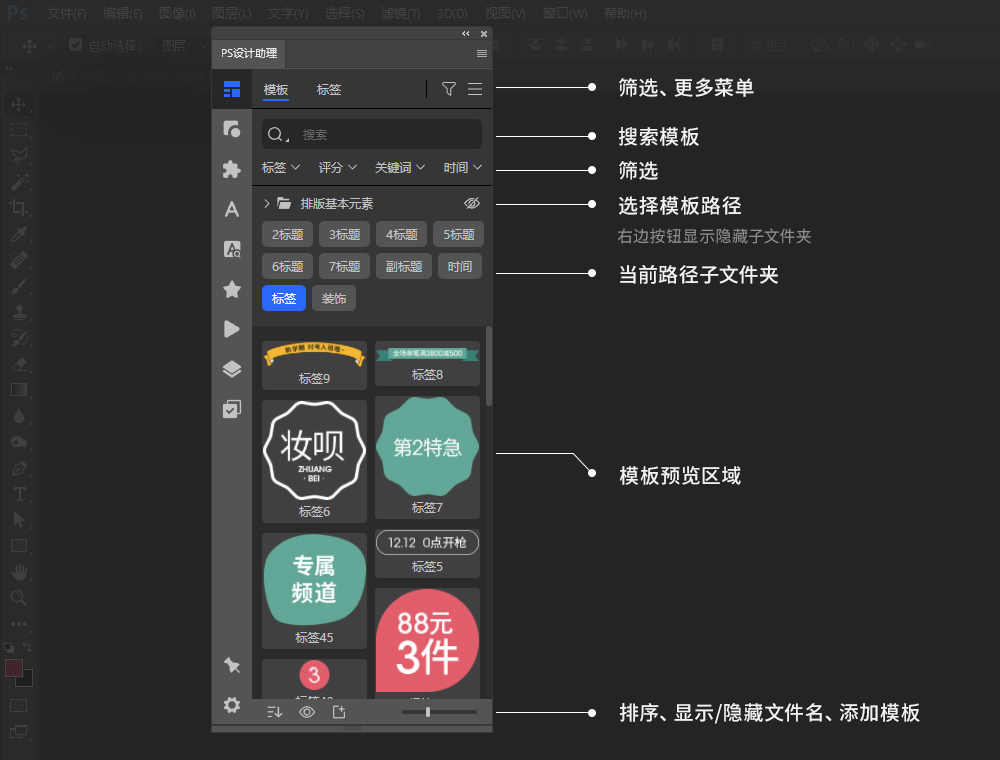Click the layers icon in the assistant sidebar

[232, 368]
